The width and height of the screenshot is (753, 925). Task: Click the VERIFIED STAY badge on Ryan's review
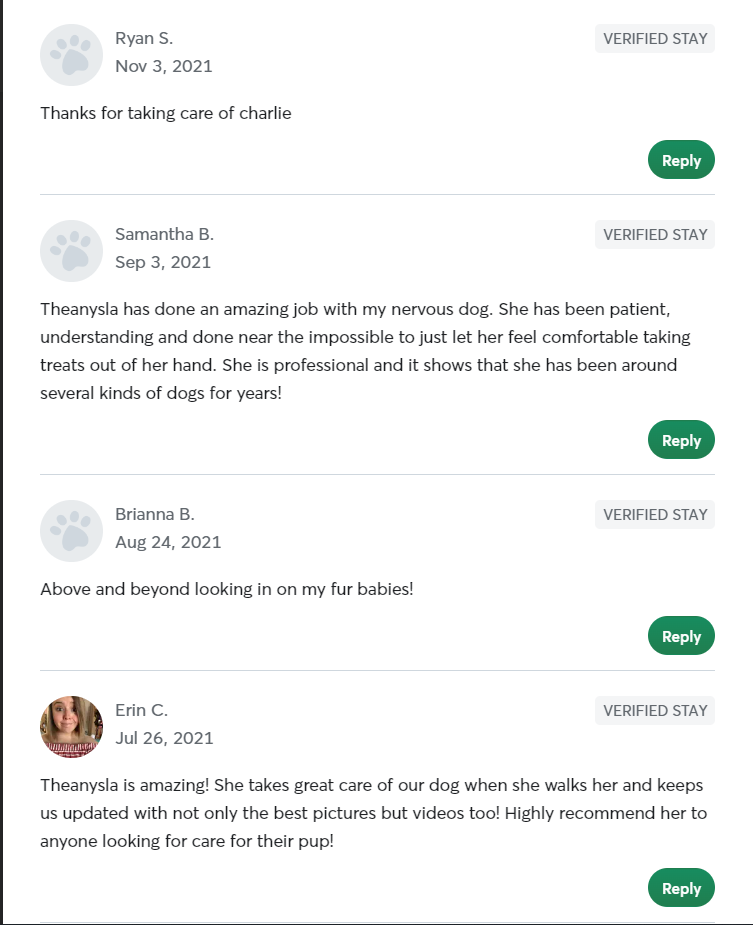654,38
